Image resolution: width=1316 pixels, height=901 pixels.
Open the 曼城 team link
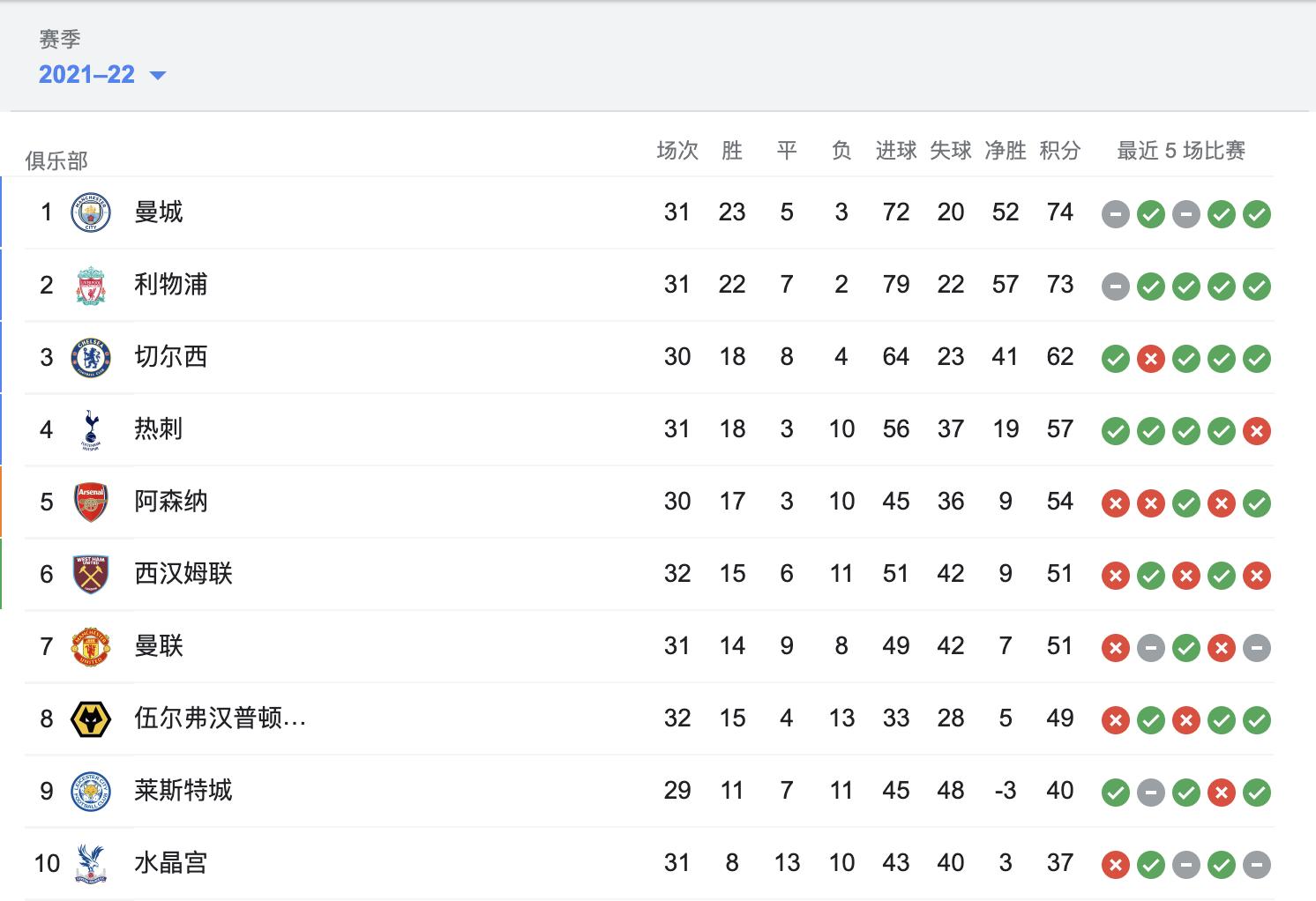click(159, 212)
